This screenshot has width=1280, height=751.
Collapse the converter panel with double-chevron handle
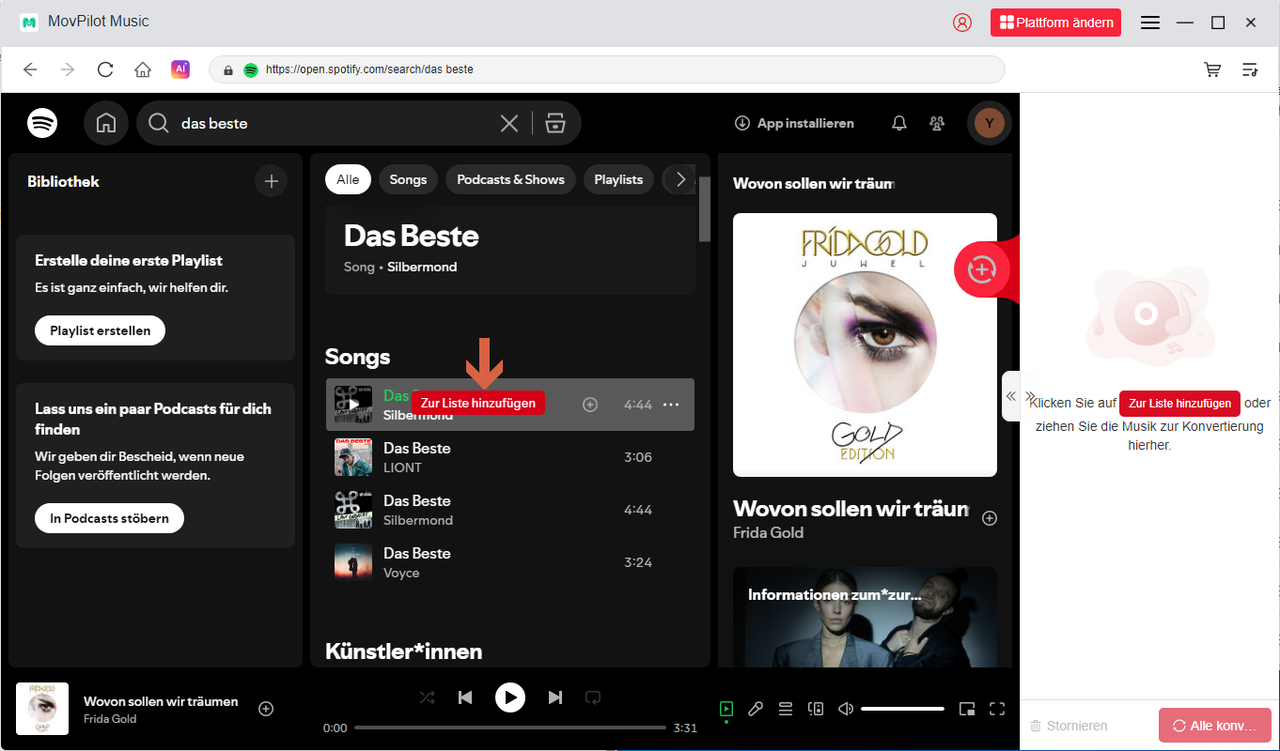click(x=1011, y=396)
